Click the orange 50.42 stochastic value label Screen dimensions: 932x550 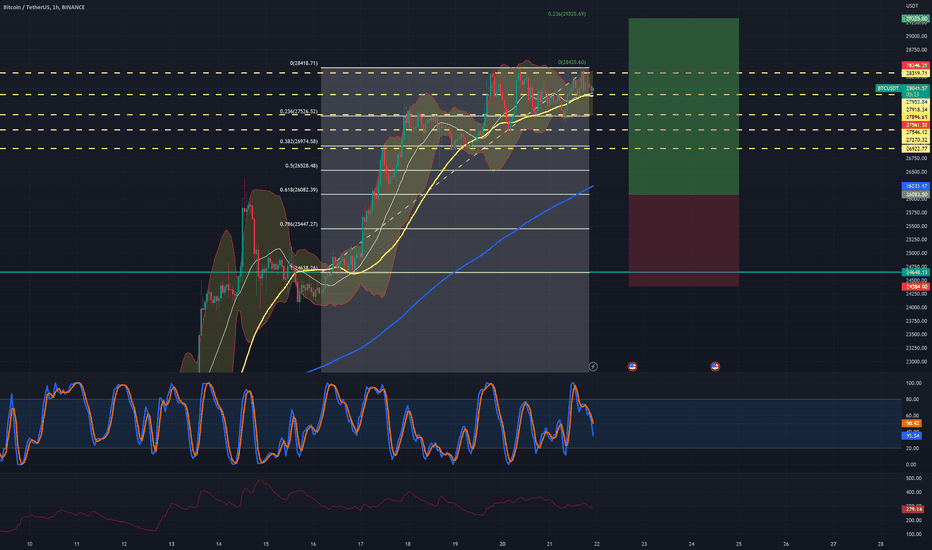click(x=911, y=423)
